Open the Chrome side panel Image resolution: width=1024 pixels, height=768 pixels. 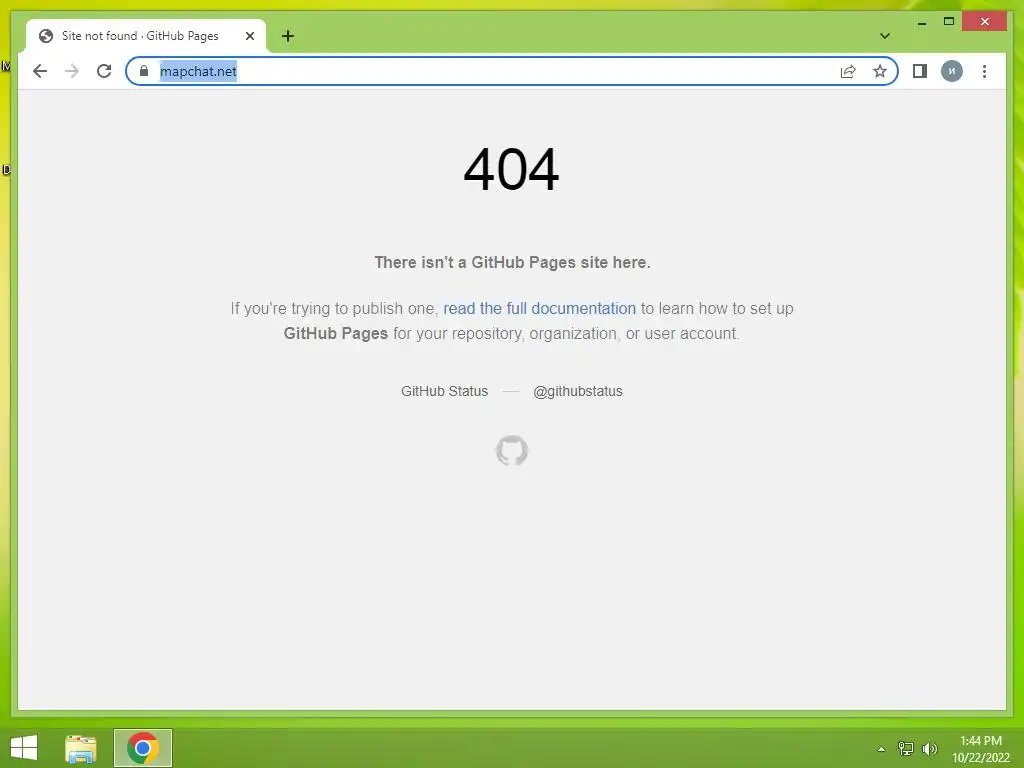[x=920, y=71]
